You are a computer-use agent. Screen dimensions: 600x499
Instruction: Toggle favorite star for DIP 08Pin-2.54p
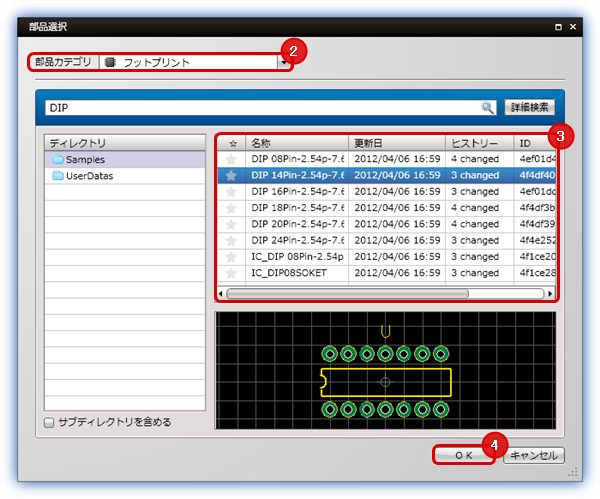tap(231, 159)
